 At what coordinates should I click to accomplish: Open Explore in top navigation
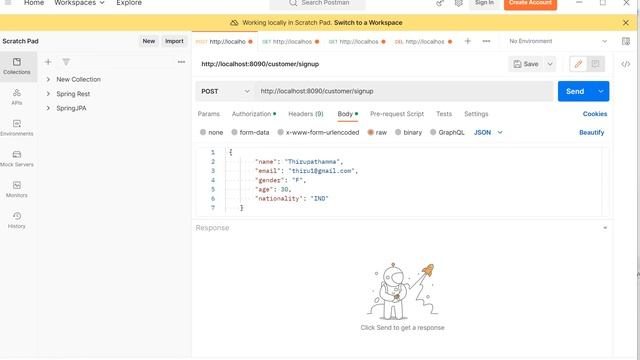pos(129,3)
